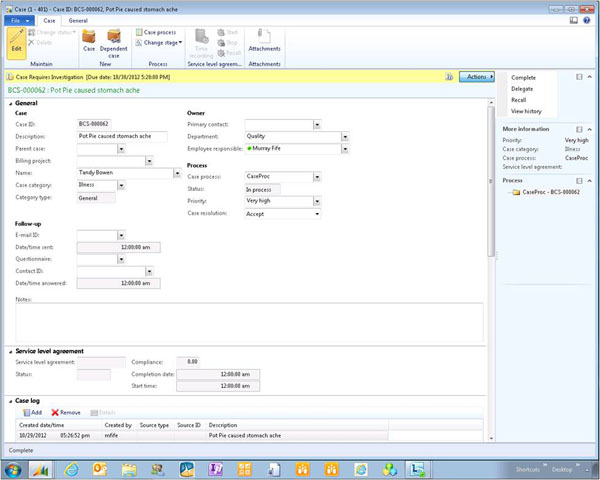Open the Case resolution dropdown

point(317,213)
